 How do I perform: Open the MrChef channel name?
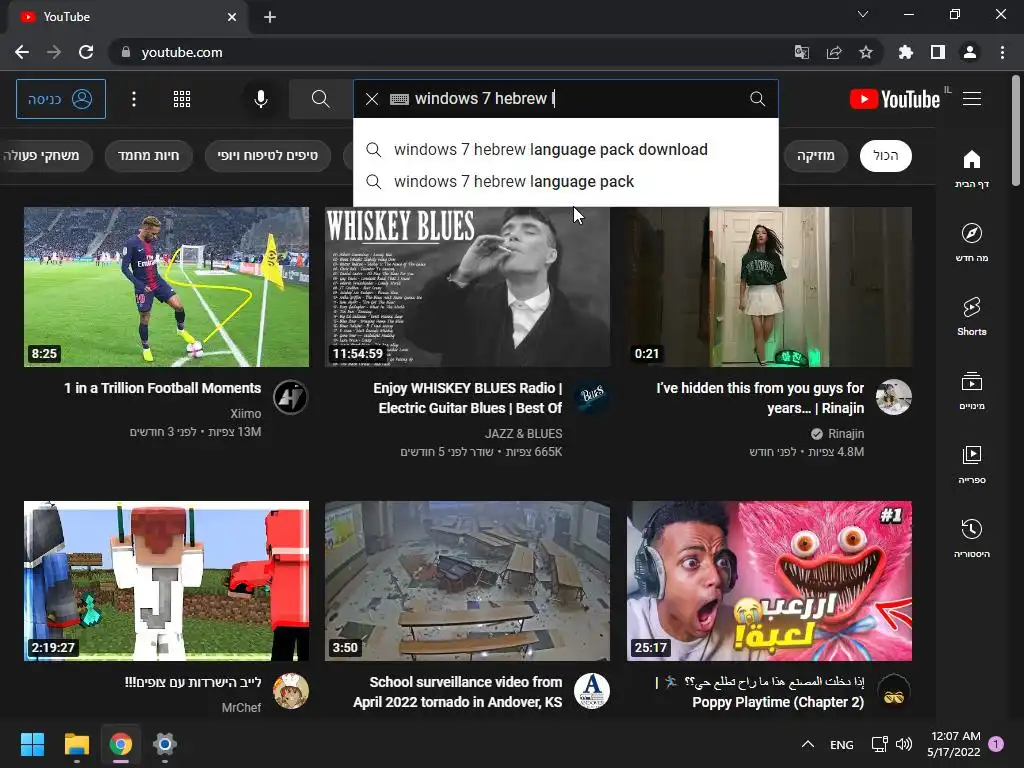tap(241, 707)
